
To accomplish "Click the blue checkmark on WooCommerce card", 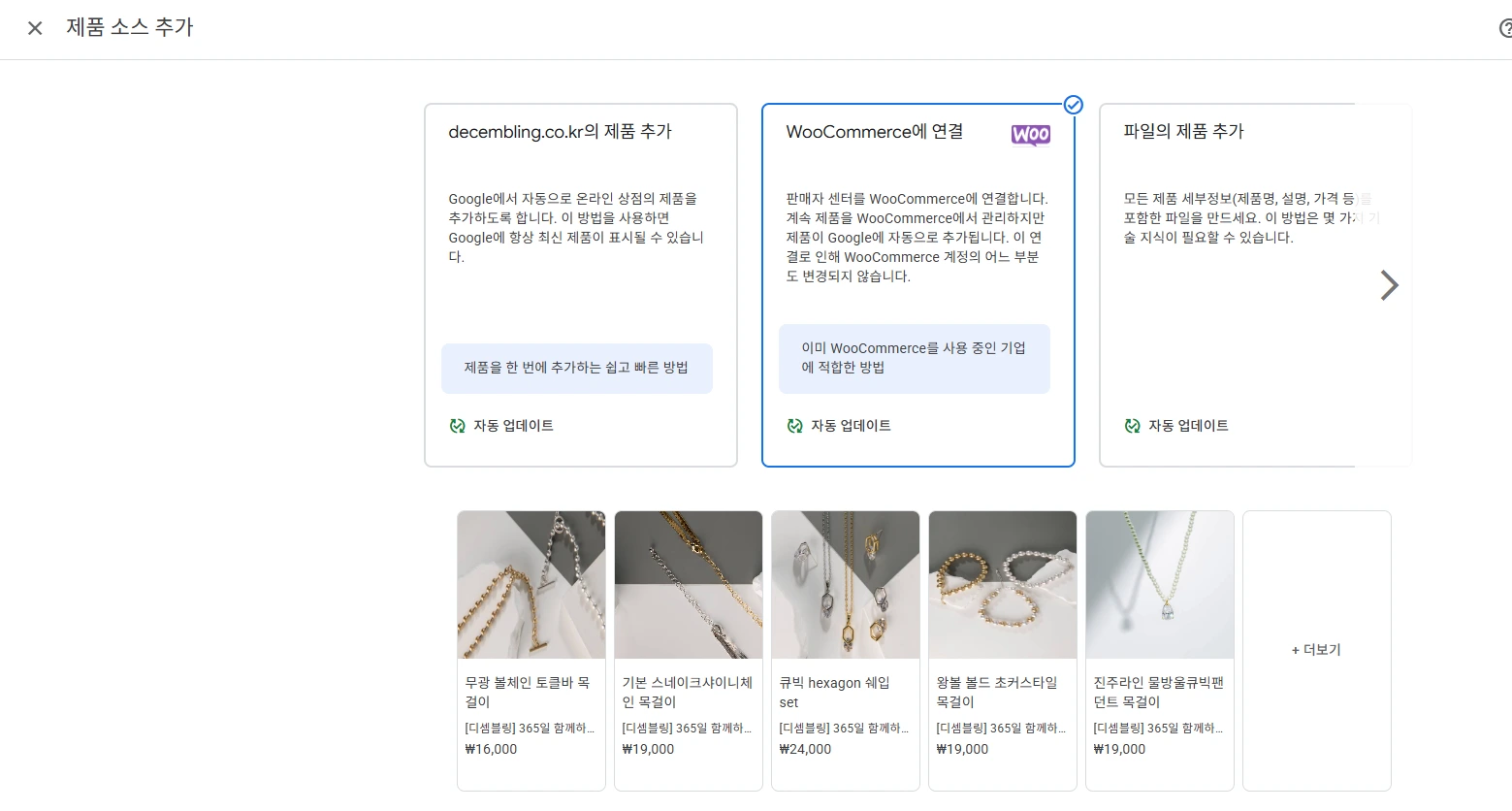I will [x=1074, y=104].
